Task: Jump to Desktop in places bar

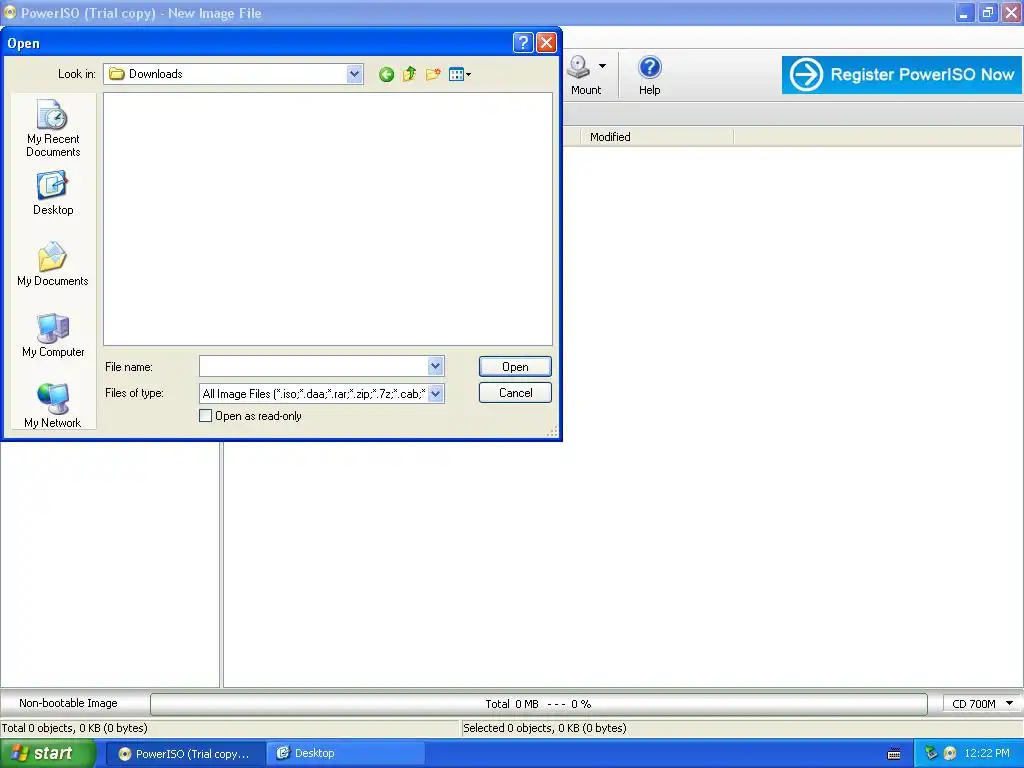Action: click(x=53, y=193)
